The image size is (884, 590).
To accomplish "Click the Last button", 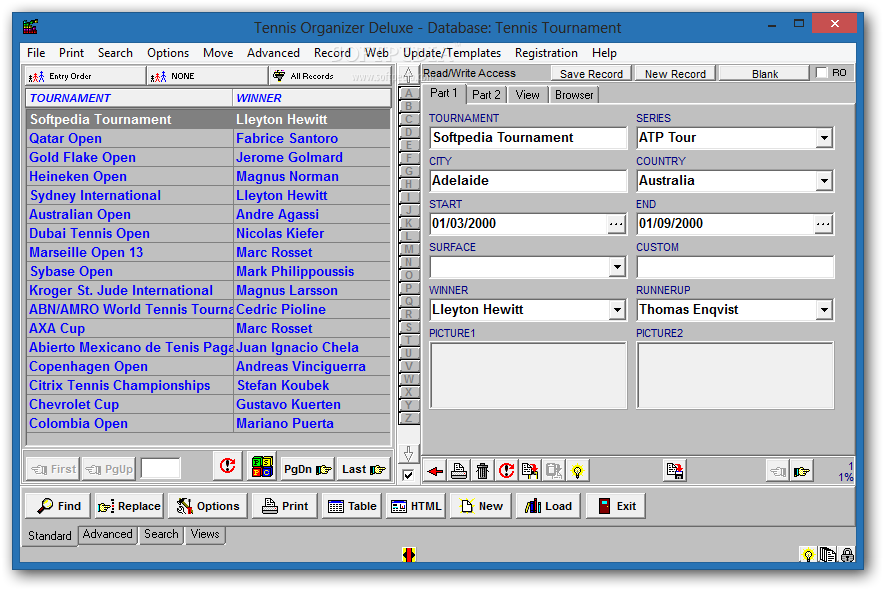I will pyautogui.click(x=364, y=469).
